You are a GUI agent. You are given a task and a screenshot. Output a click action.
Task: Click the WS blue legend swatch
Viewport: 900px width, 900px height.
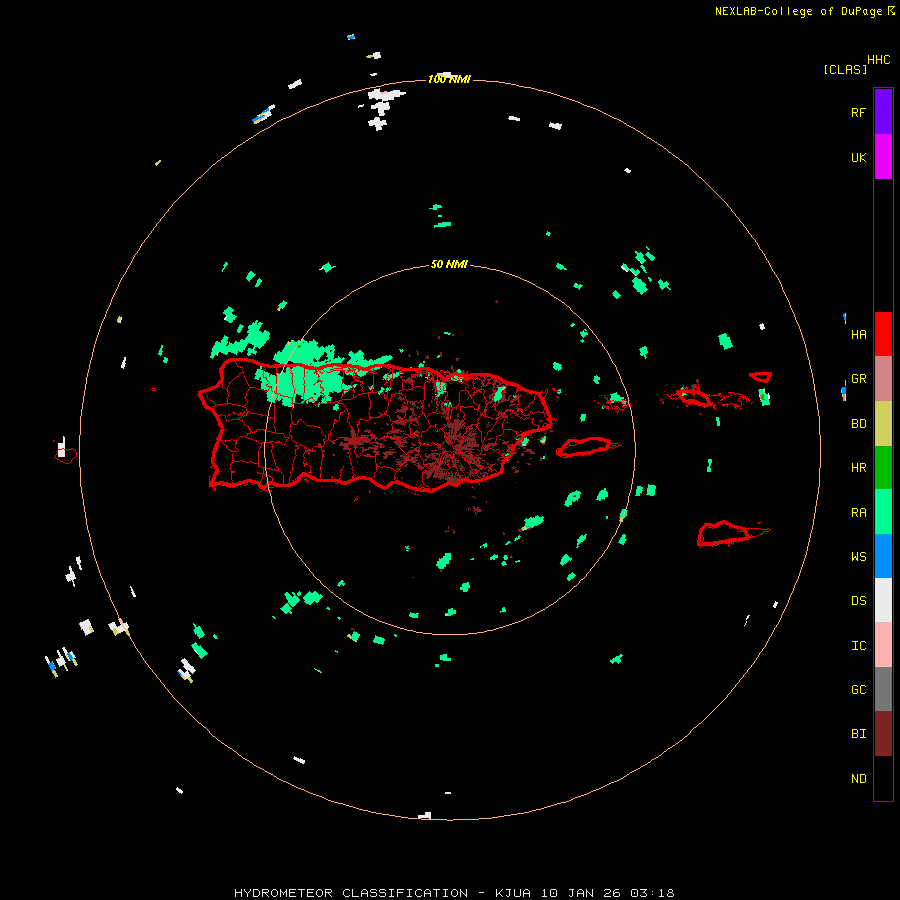tap(883, 556)
